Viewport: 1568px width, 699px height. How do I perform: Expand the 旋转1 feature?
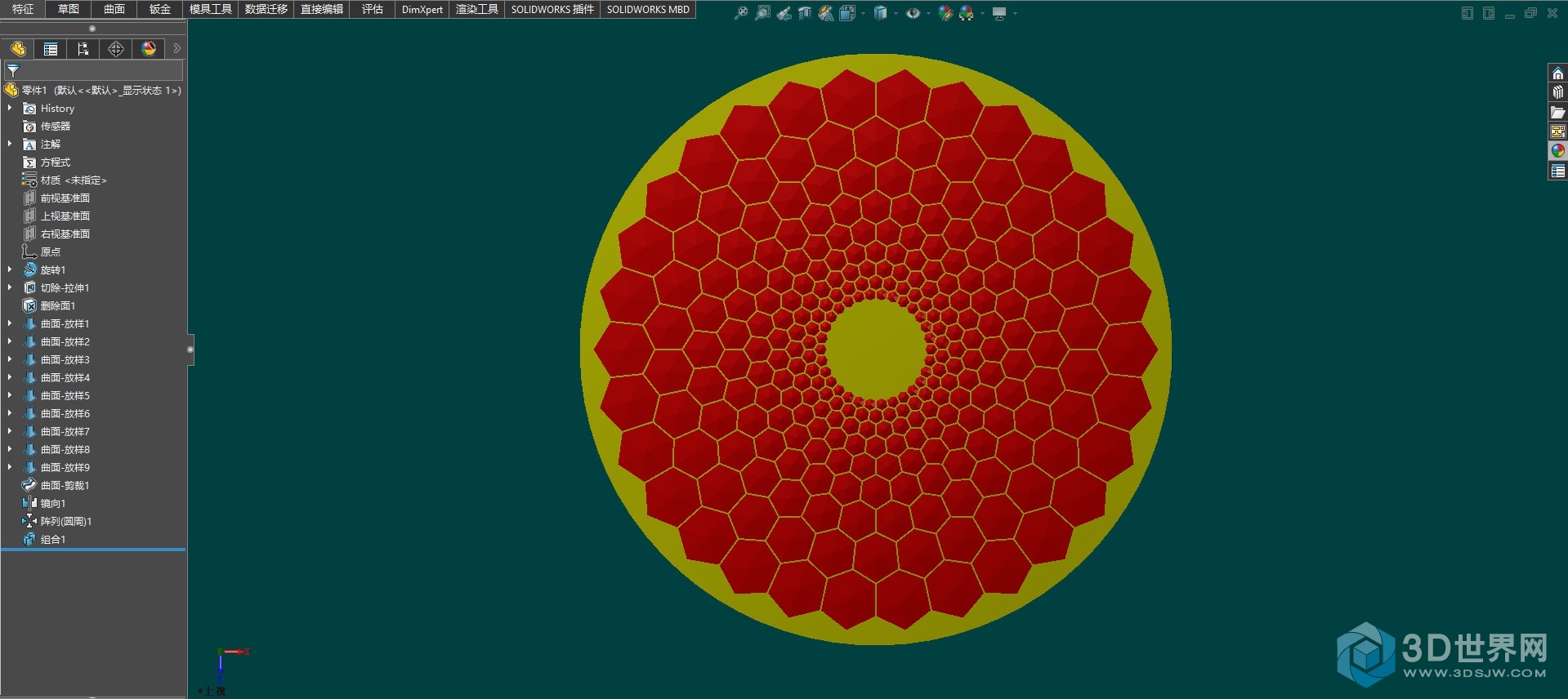point(10,269)
